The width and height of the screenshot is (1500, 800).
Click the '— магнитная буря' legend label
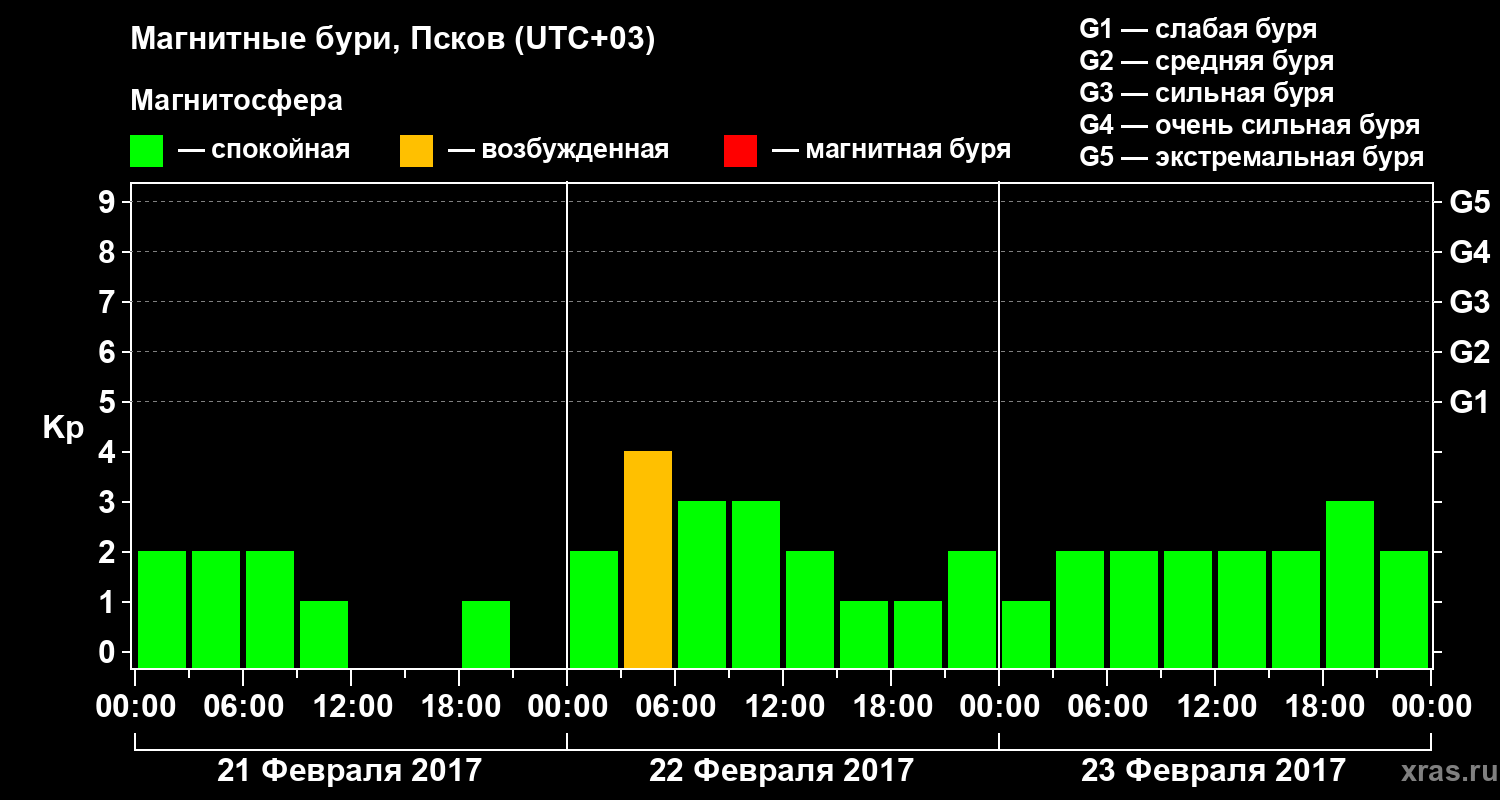click(892, 150)
